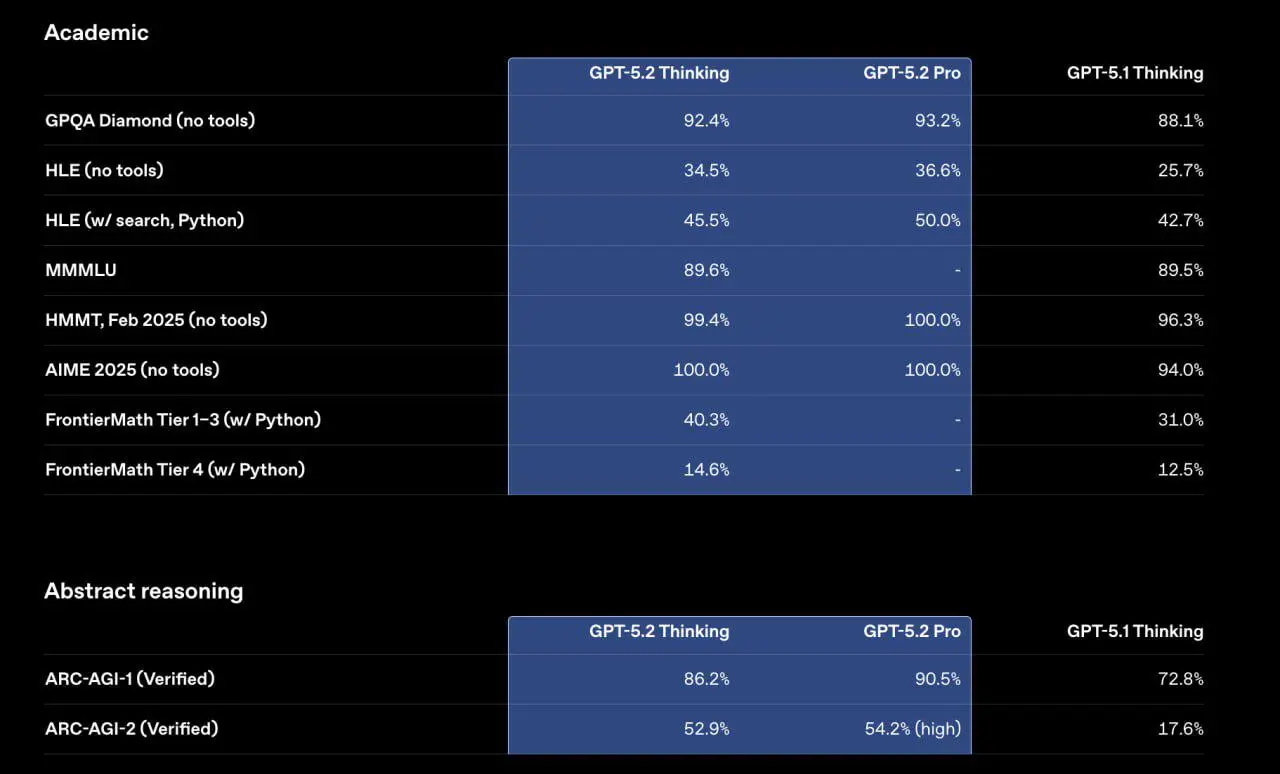Click the MMMLU row label
This screenshot has height=774, width=1280.
pyautogui.click(x=81, y=271)
